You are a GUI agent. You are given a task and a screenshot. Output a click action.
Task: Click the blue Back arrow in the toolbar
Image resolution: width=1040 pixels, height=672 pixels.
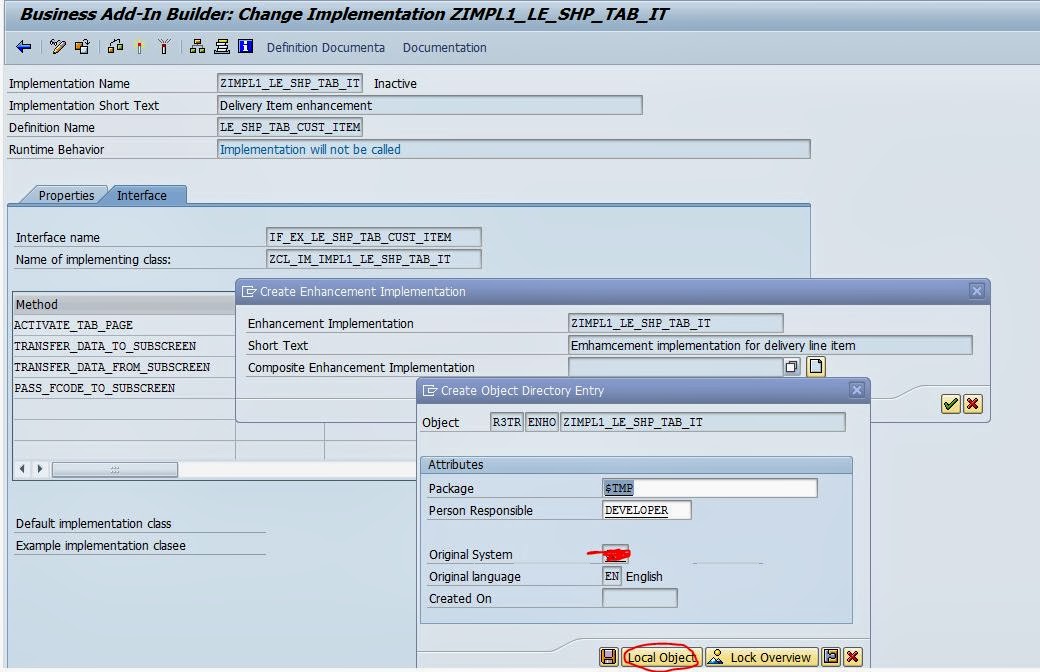(x=24, y=46)
